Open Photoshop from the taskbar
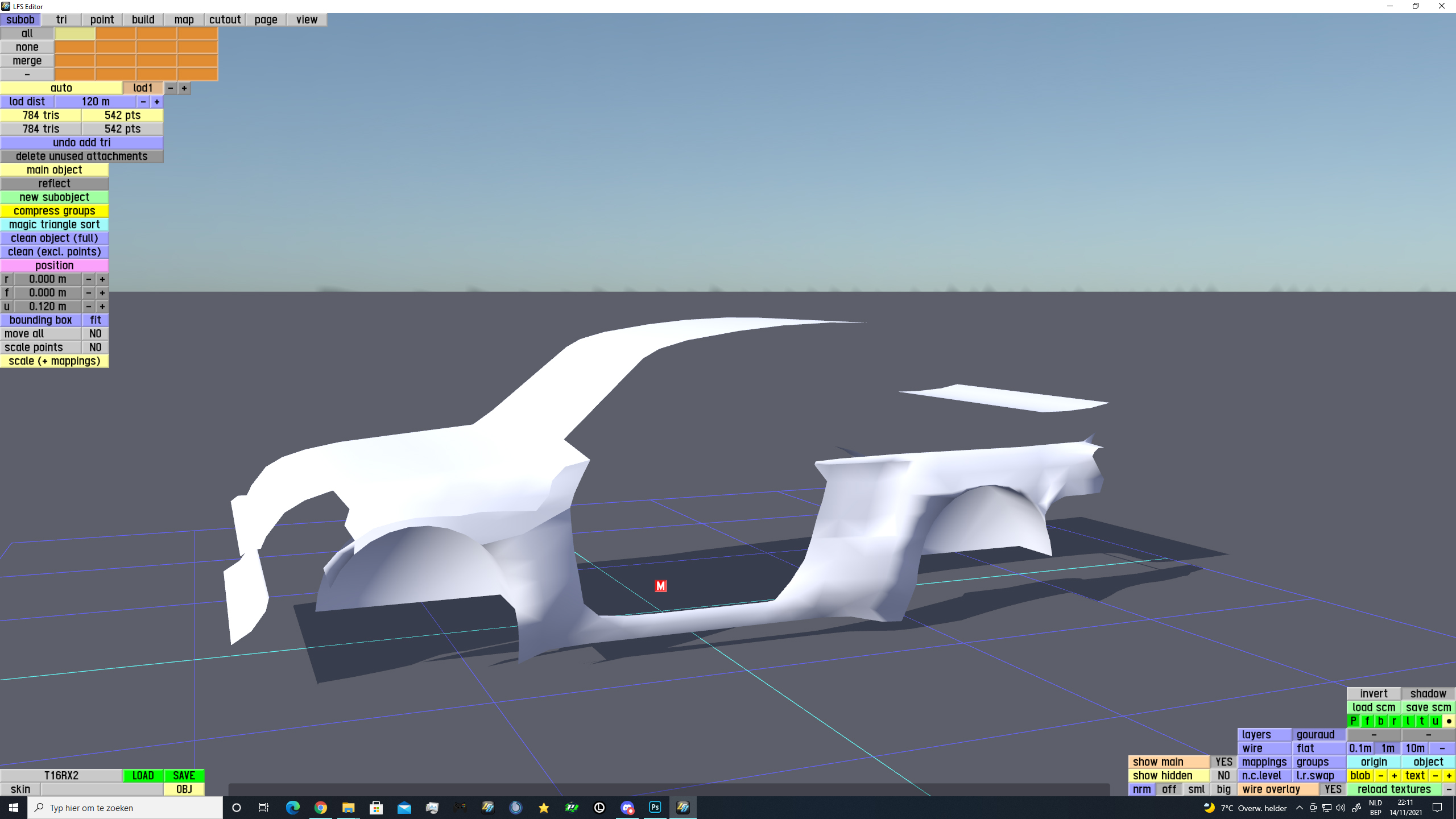1456x819 pixels. click(x=655, y=807)
